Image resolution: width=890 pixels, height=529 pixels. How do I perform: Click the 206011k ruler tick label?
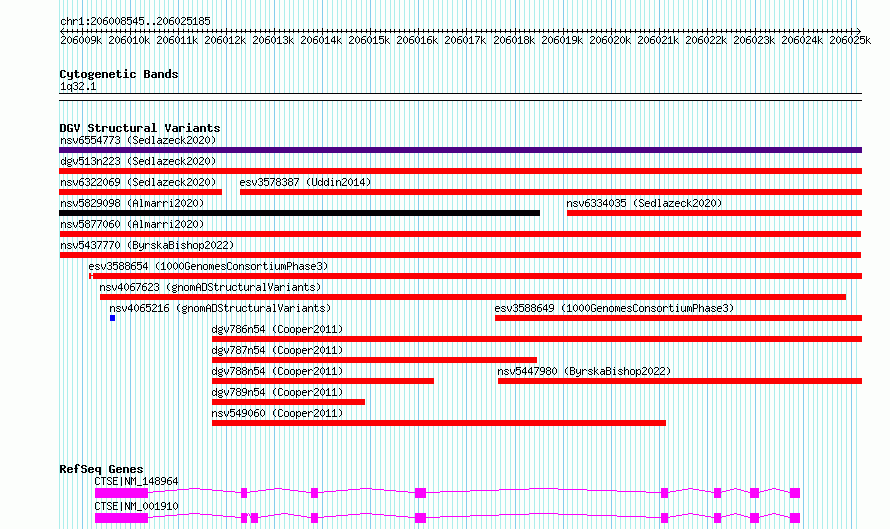pos(177,40)
